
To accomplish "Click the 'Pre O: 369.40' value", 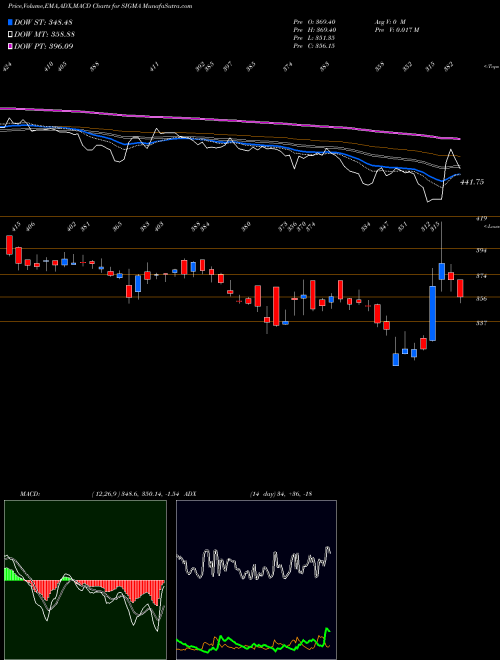I will click(314, 22).
